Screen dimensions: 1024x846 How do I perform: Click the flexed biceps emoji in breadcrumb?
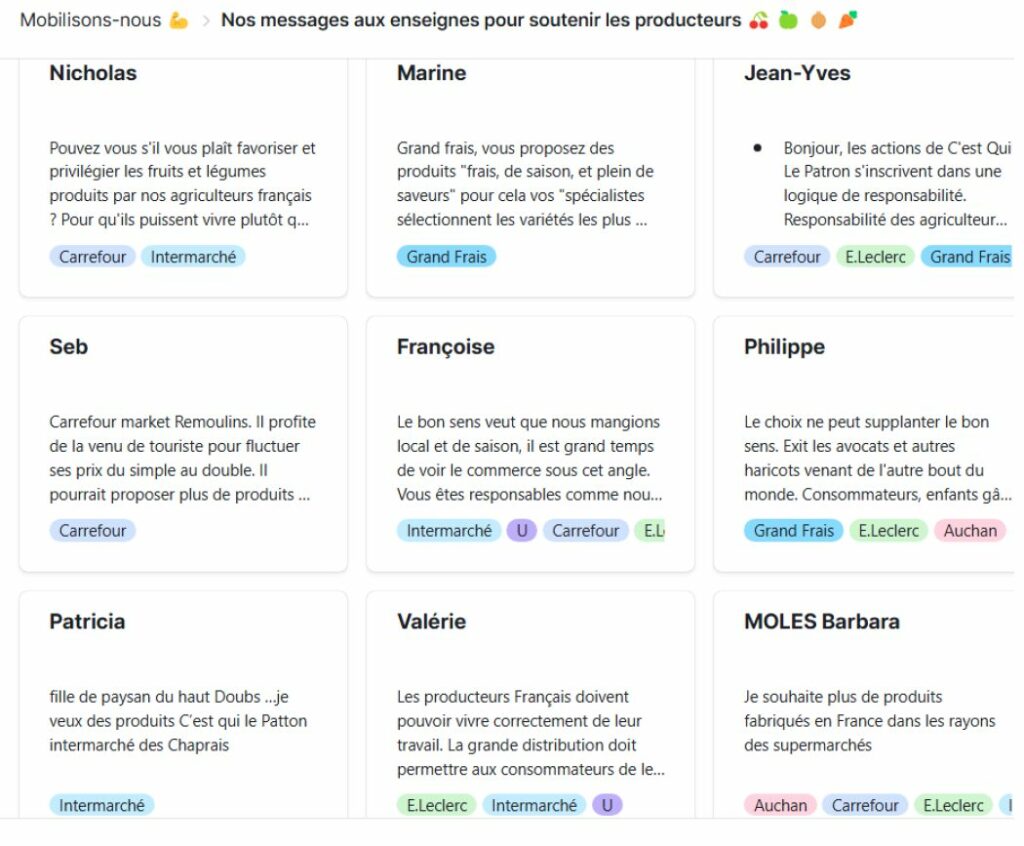(x=178, y=20)
